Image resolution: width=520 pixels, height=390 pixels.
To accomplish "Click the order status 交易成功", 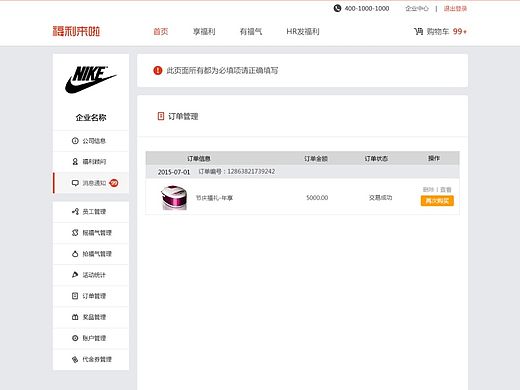I will [380, 198].
